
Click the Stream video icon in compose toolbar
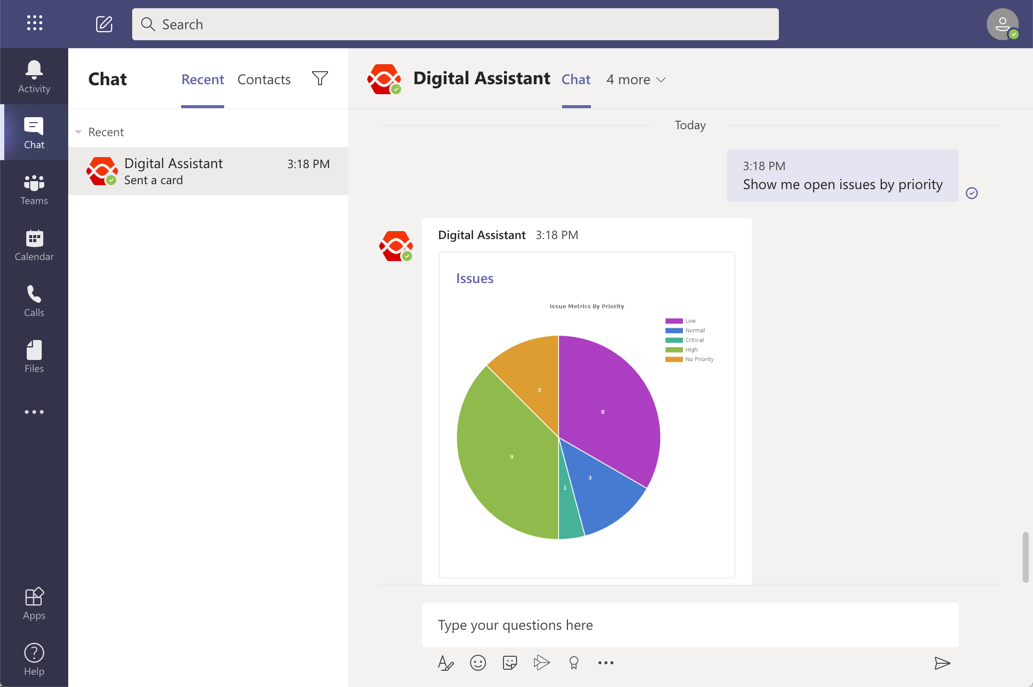click(x=542, y=663)
